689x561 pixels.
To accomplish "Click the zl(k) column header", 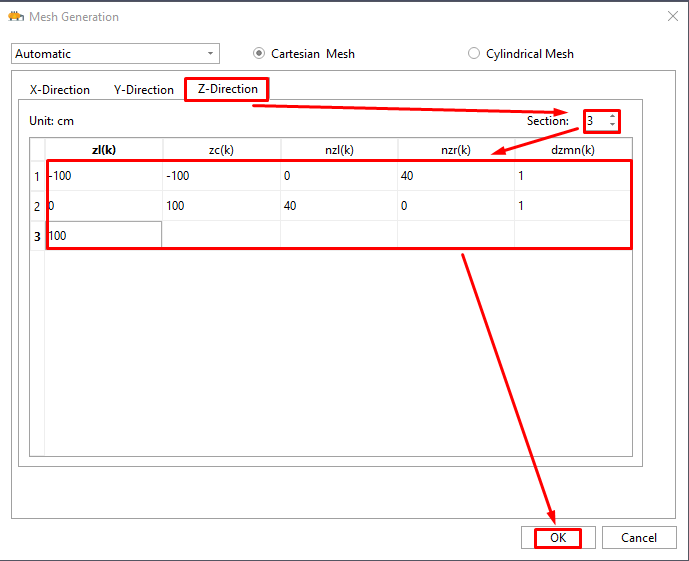I will click(x=104, y=150).
